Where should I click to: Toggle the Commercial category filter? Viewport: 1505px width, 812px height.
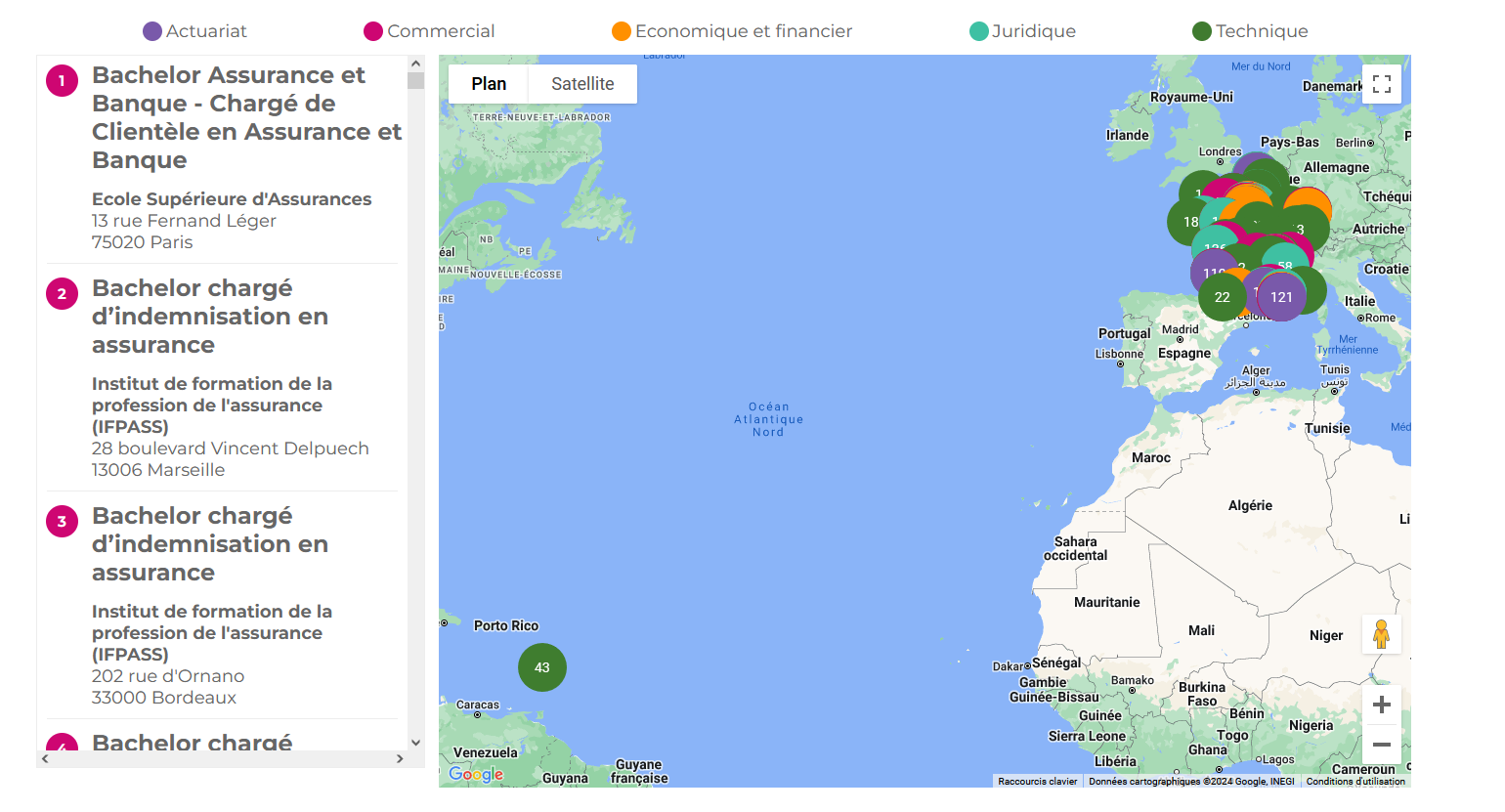429,31
